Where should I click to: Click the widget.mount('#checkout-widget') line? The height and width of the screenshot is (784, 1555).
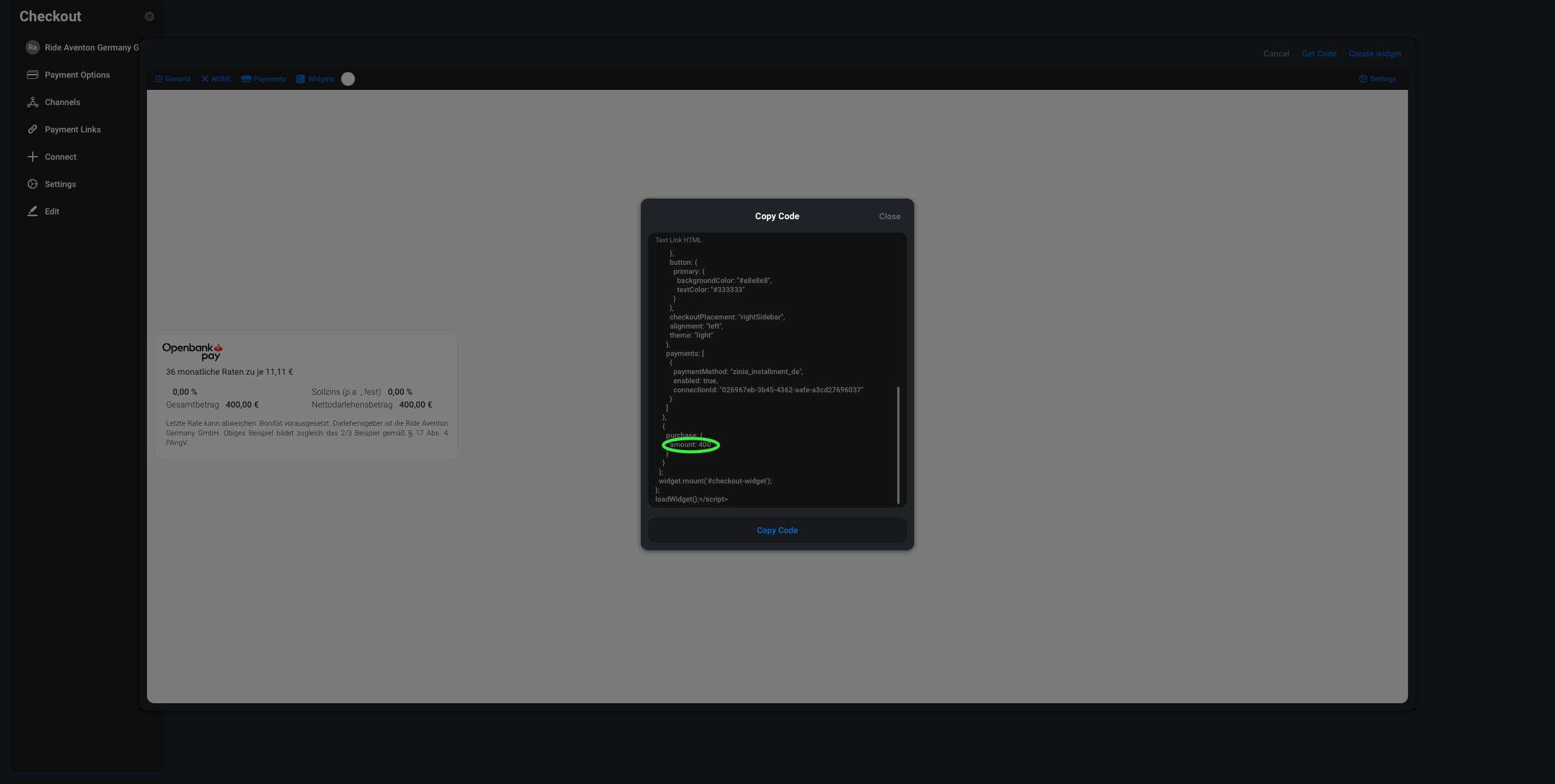point(715,481)
